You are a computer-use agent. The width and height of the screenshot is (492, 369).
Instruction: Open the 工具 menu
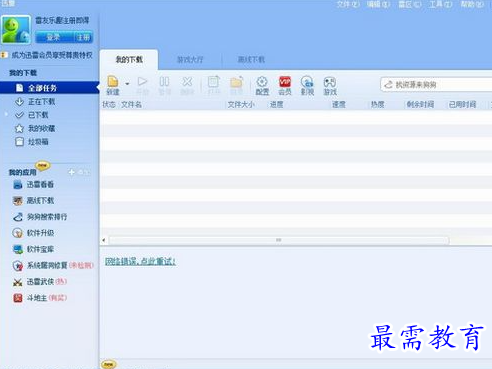[x=441, y=4]
